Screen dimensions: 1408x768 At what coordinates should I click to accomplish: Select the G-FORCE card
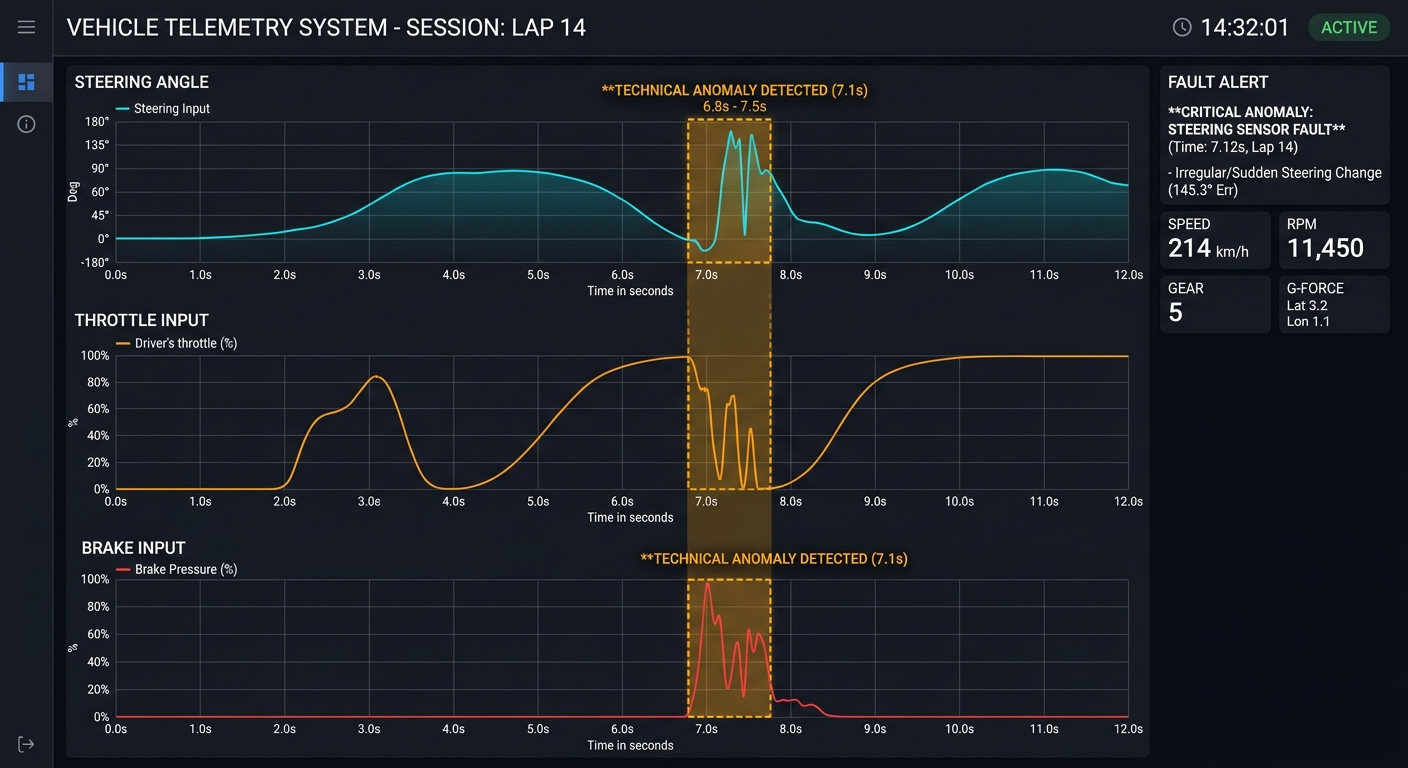pos(1334,304)
